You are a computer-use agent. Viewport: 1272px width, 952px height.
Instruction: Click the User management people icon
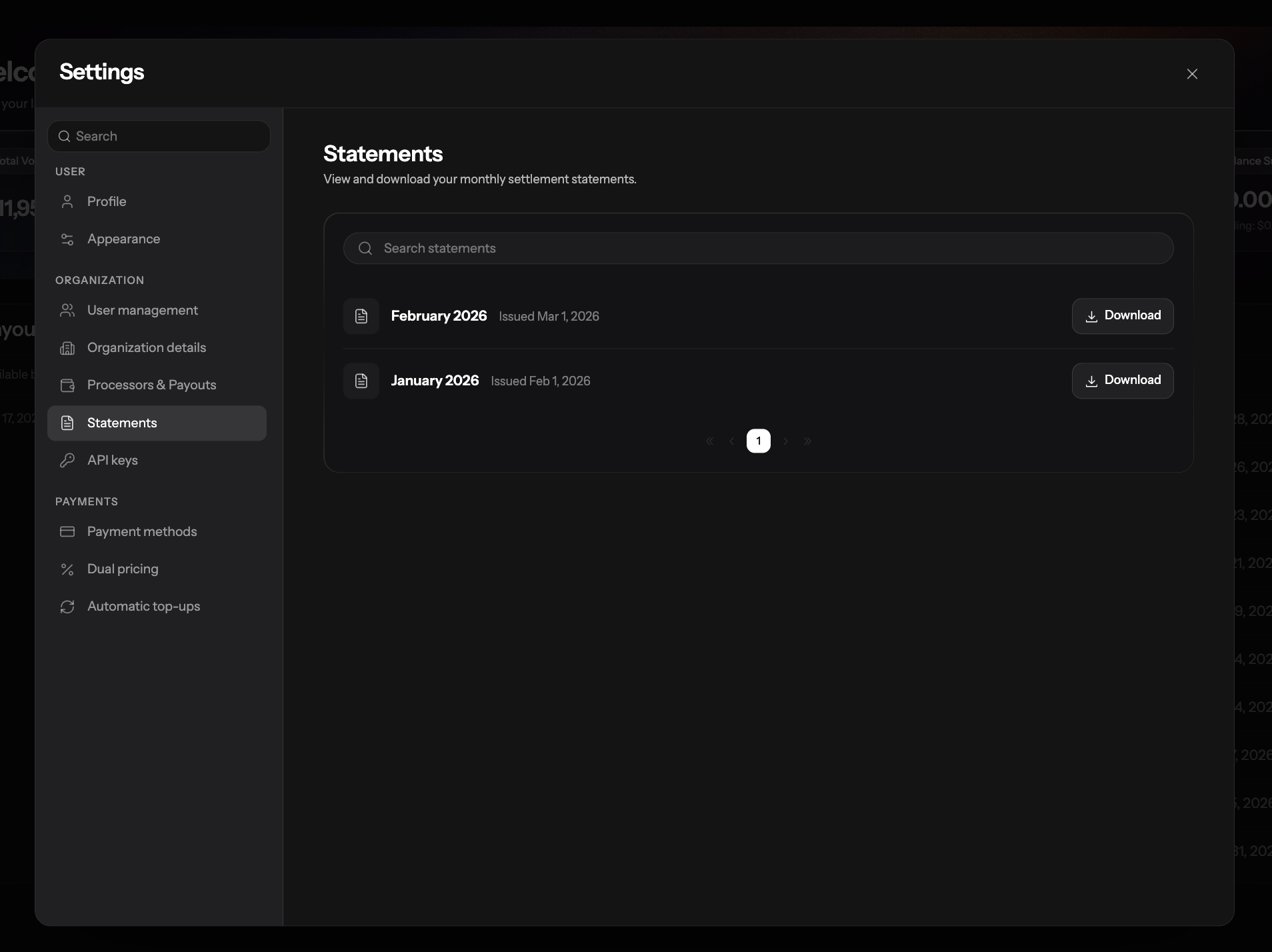[67, 310]
